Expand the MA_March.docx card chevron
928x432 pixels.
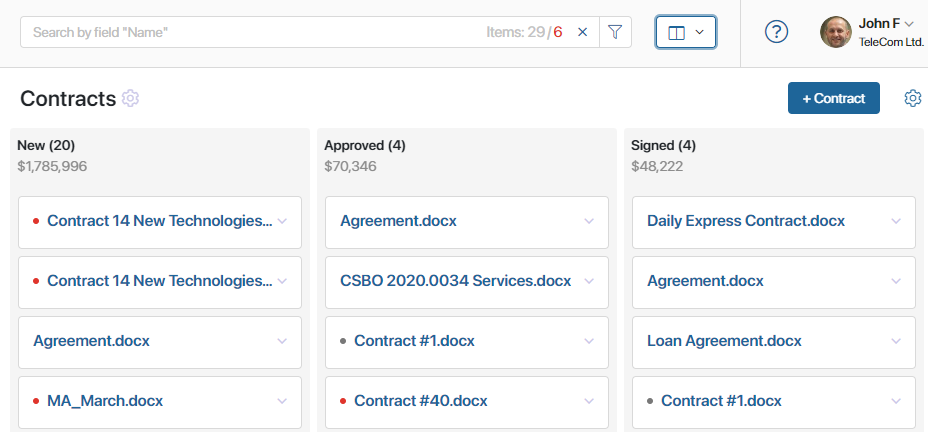pos(282,401)
